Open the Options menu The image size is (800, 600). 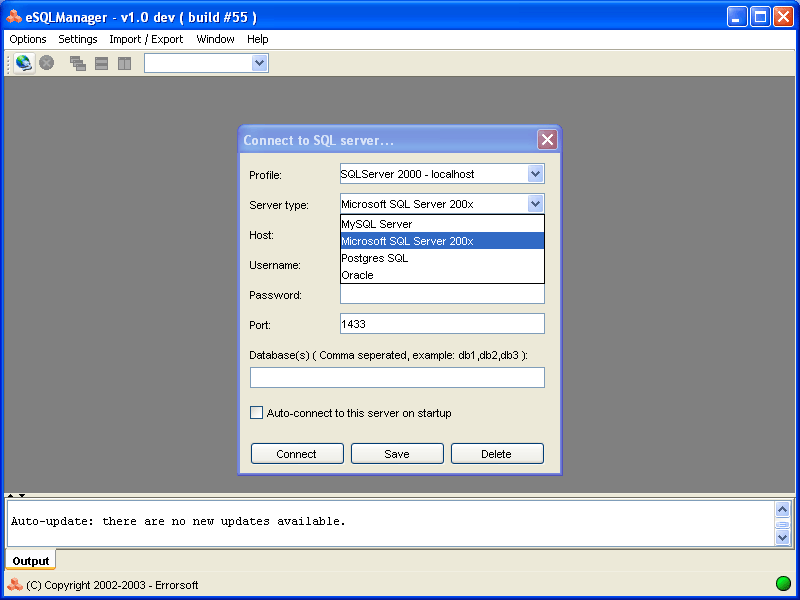[x=28, y=39]
